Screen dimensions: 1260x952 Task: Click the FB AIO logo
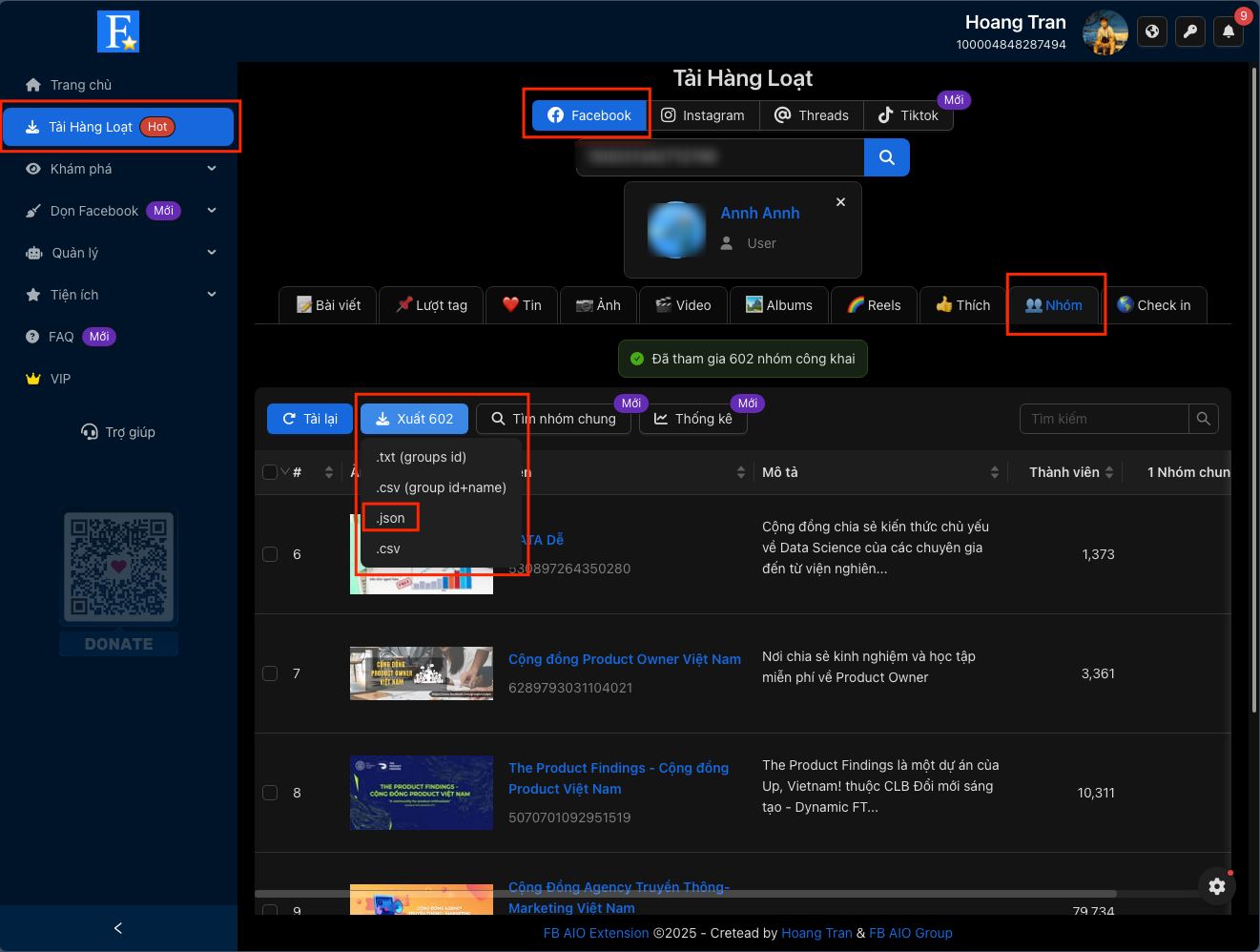(x=118, y=31)
